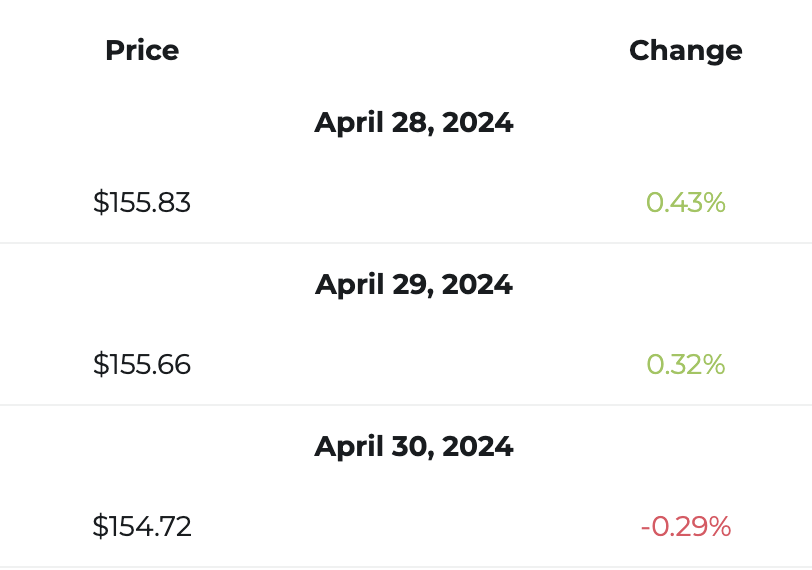Select the April 28, 2024 date heading
This screenshot has width=812, height=570.
(413, 123)
